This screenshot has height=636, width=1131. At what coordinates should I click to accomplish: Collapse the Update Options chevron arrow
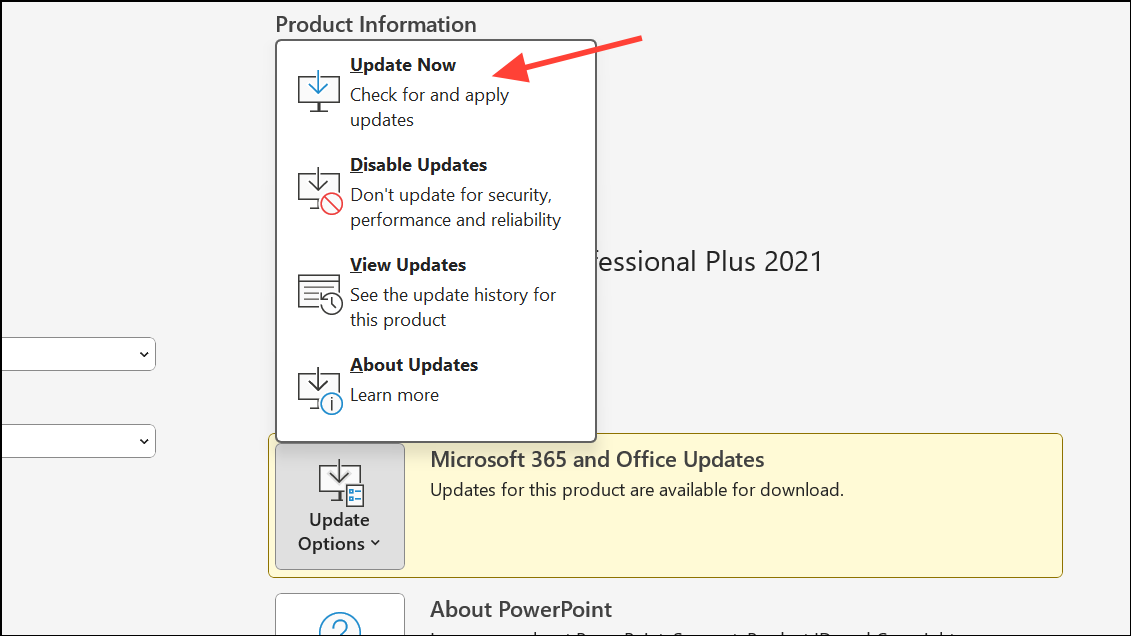coord(375,543)
